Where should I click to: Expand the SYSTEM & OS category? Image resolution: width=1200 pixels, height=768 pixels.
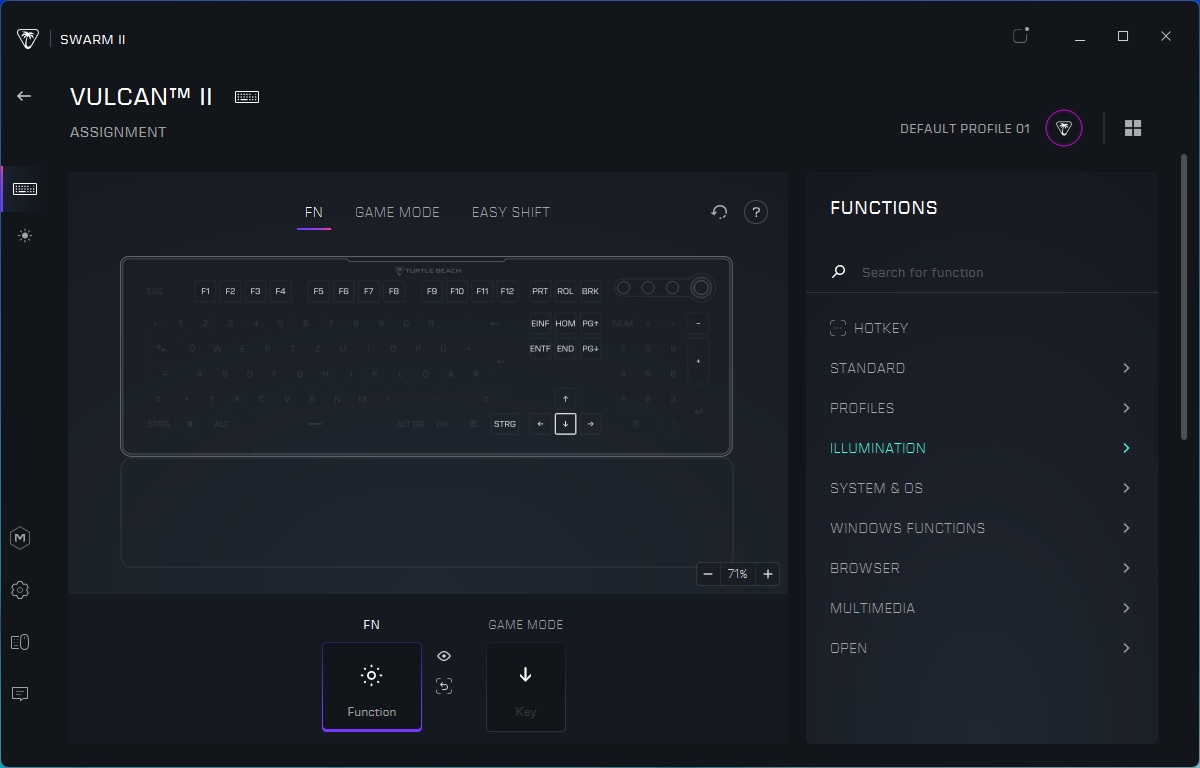point(981,488)
